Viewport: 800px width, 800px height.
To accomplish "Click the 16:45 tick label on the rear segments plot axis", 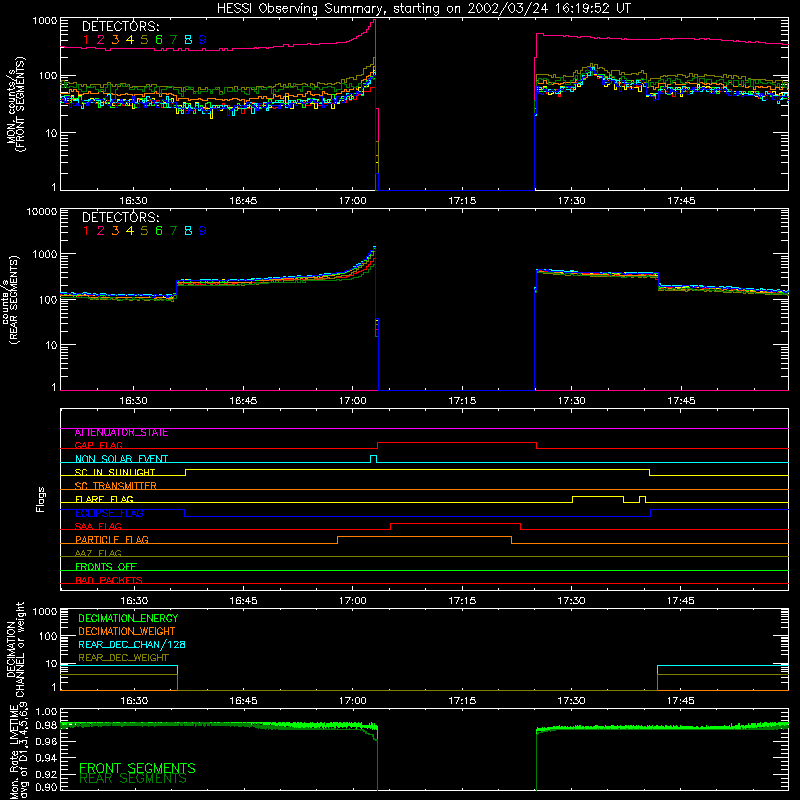I will 243,401.
